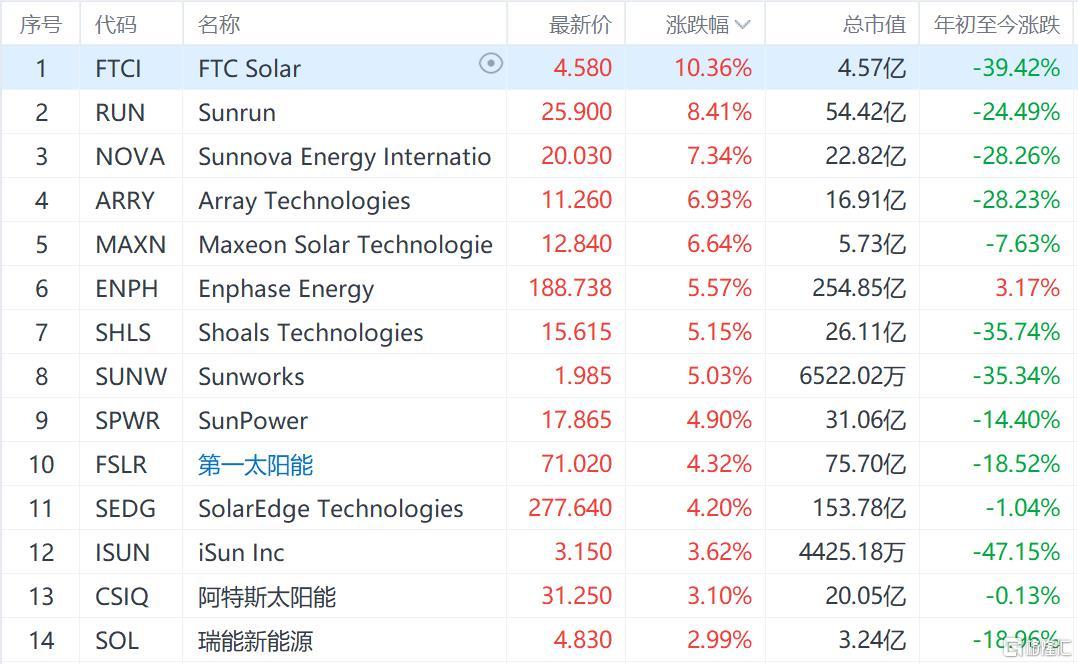The height and width of the screenshot is (664, 1078).
Task: Select Sunnova Energy Internatio stock name
Action: pyautogui.click(x=344, y=157)
